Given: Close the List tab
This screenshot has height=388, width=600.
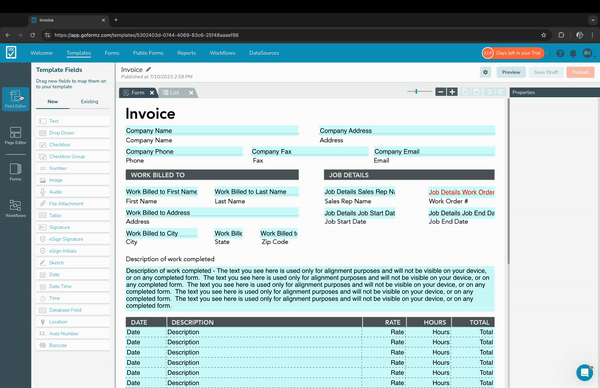Looking at the screenshot, I should coord(191,93).
